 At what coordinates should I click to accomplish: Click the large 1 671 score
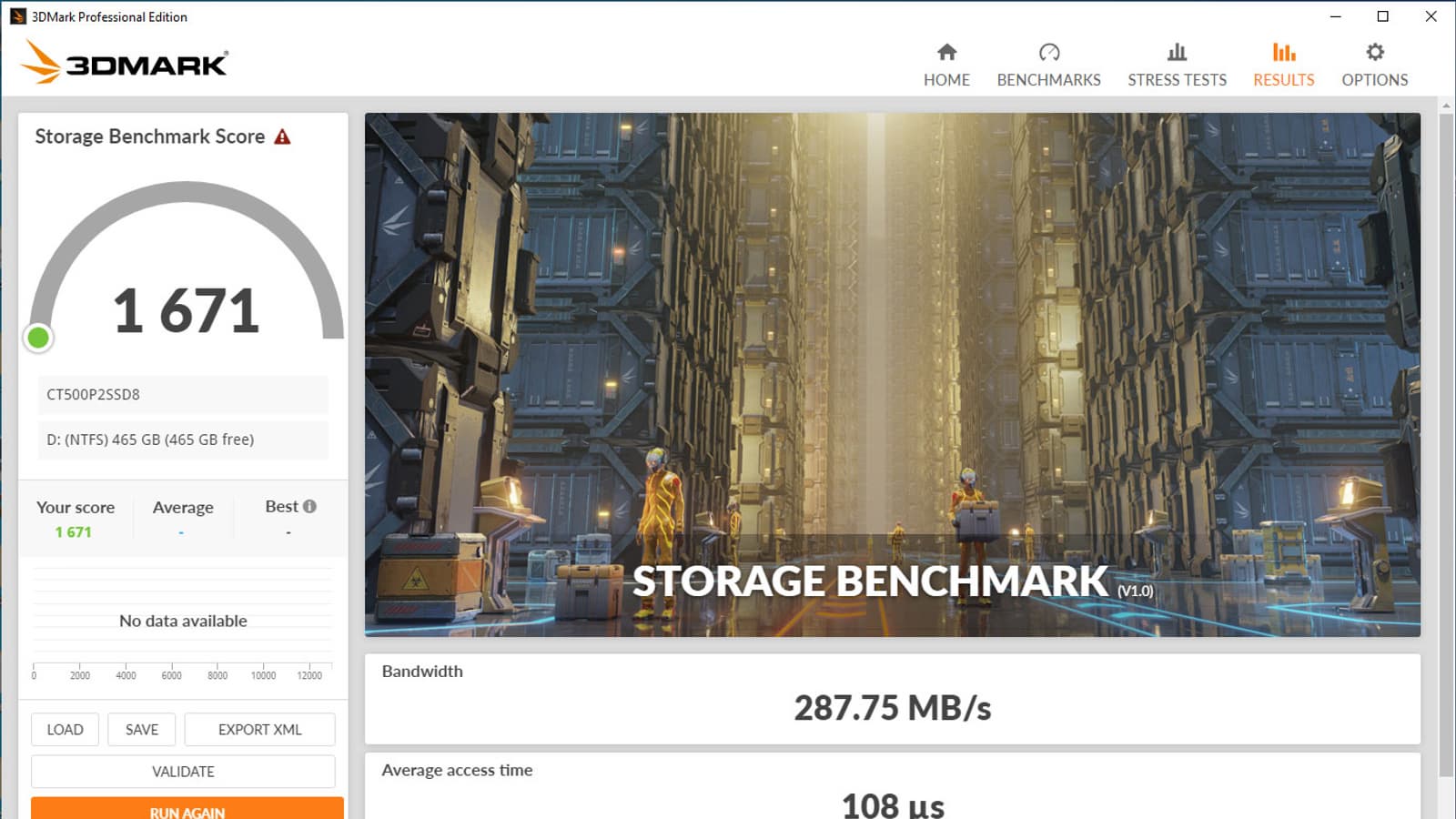(x=187, y=310)
